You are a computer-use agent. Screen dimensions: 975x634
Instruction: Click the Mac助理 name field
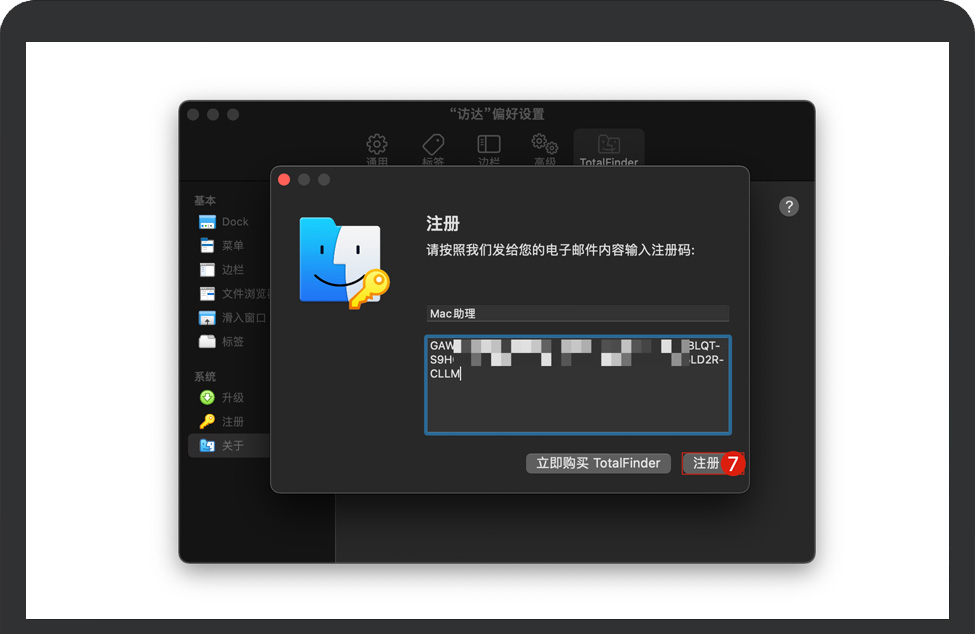coord(578,313)
